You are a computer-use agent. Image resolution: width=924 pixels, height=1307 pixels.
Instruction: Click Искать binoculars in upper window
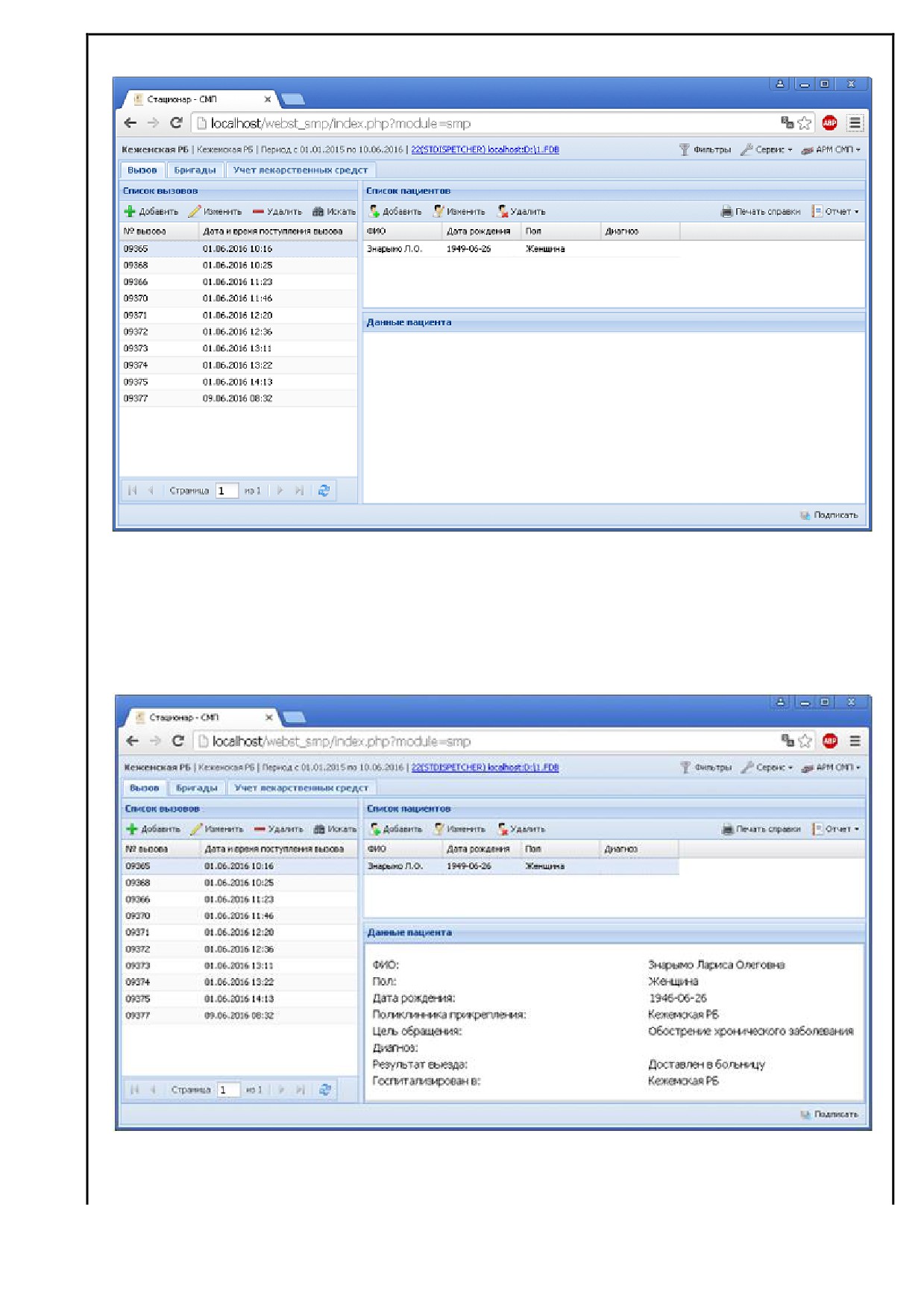point(318,212)
